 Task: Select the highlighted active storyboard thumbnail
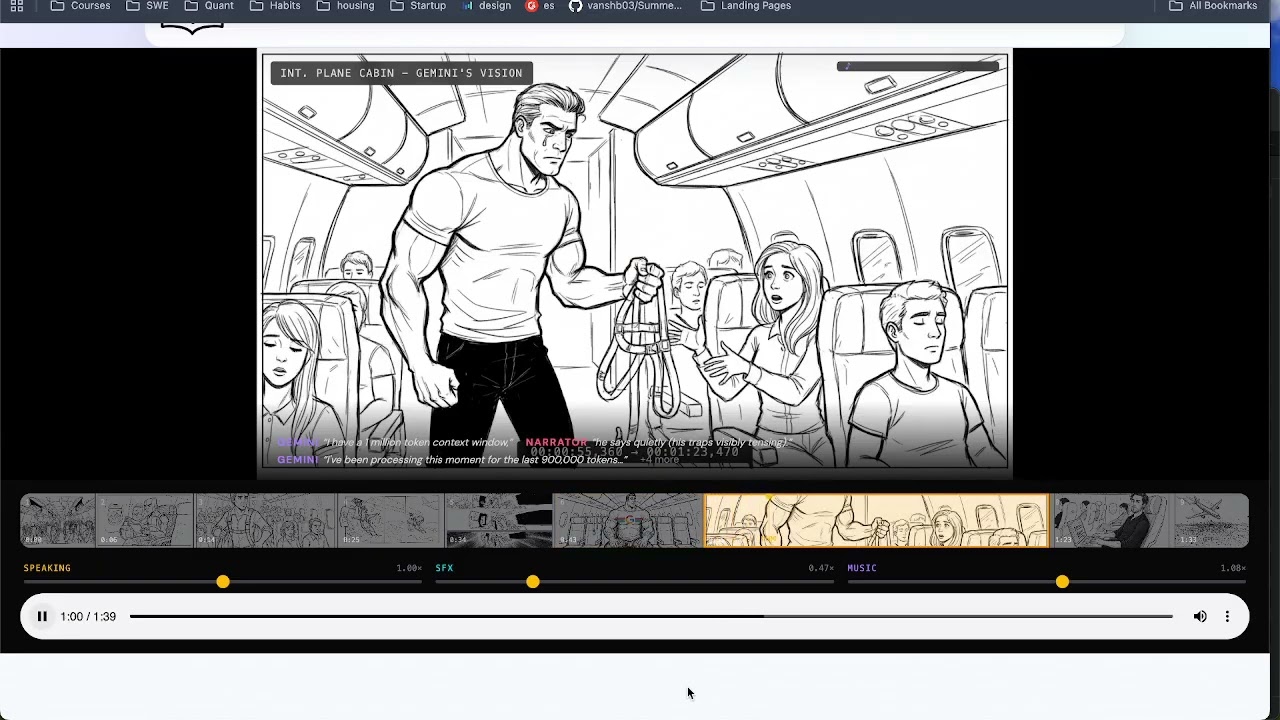coord(877,520)
